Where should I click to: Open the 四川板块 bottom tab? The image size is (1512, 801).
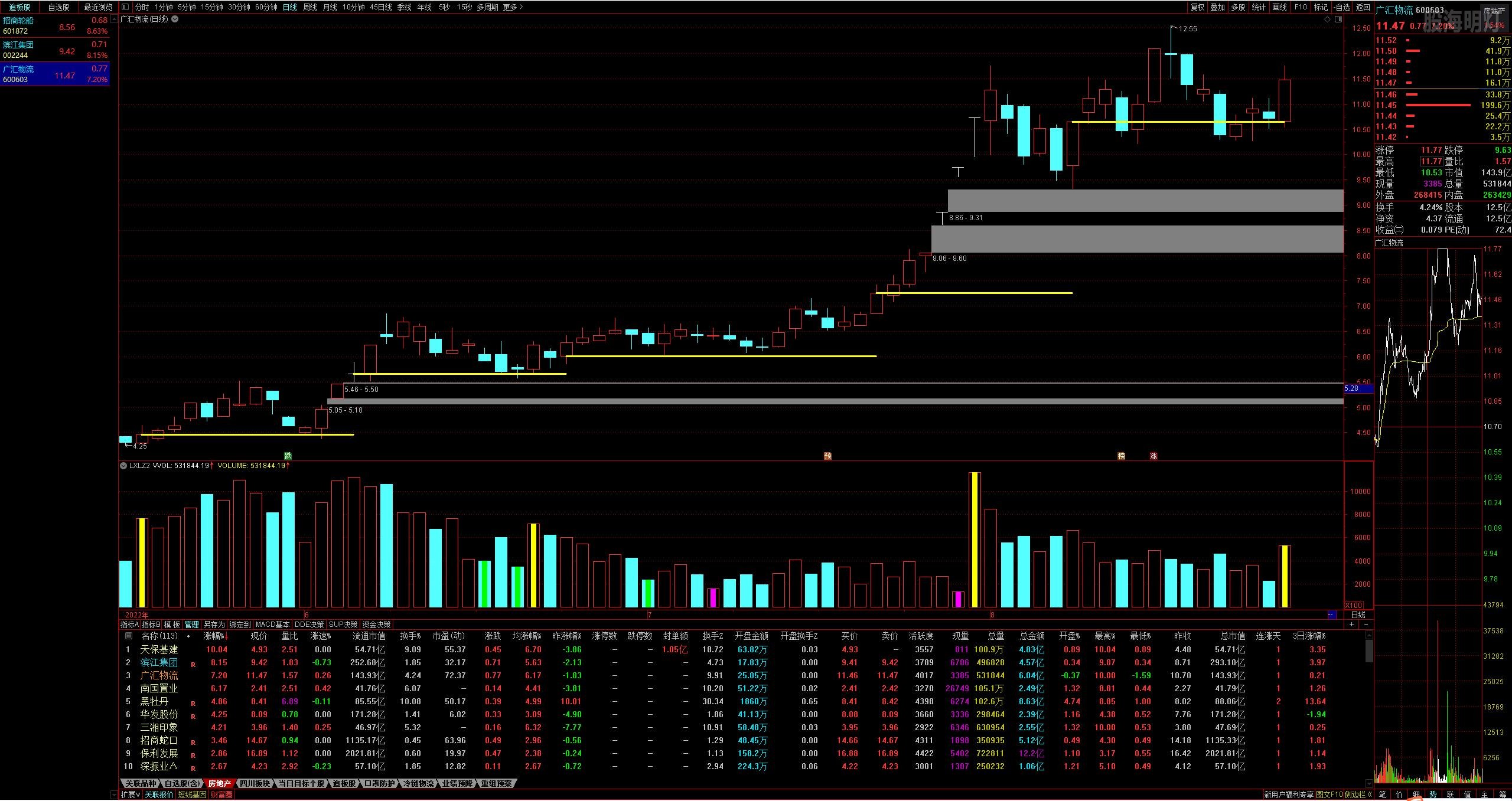[255, 783]
